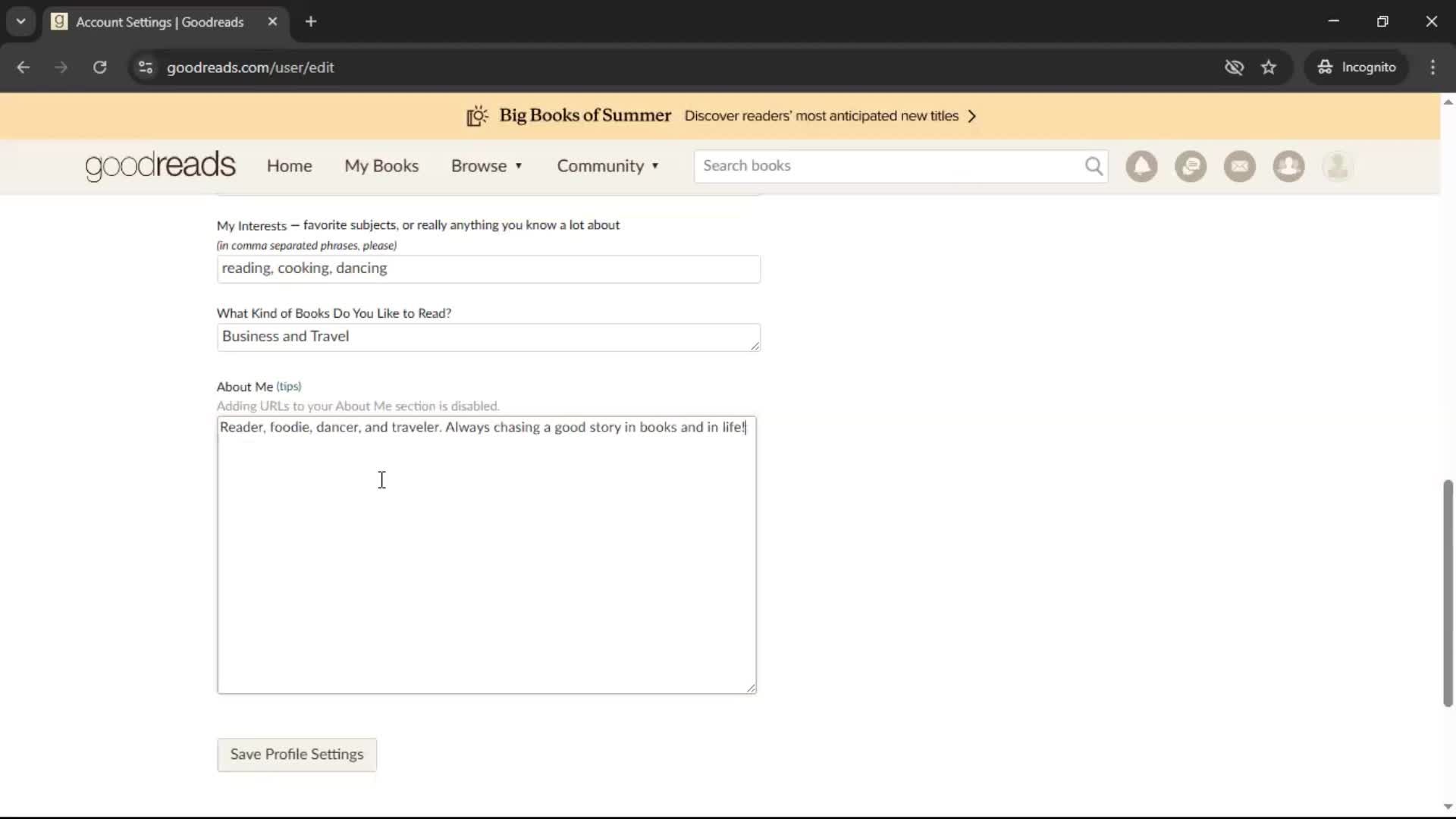Click the page vertical scrollbar thumb
The height and width of the screenshot is (819, 1456).
tap(1448, 593)
